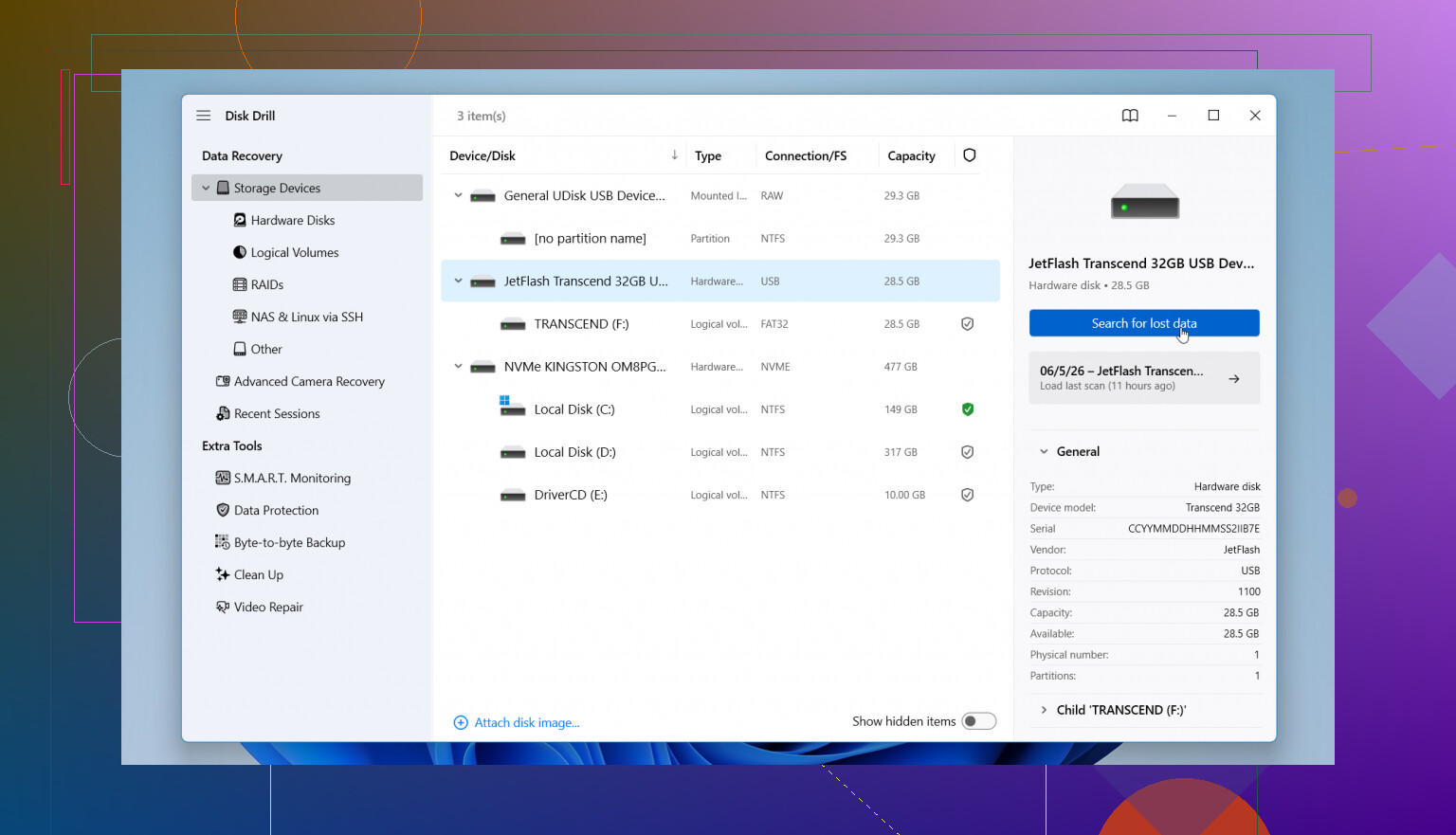Click the Revision value 1100
The height and width of the screenshot is (835, 1456).
tap(1249, 591)
